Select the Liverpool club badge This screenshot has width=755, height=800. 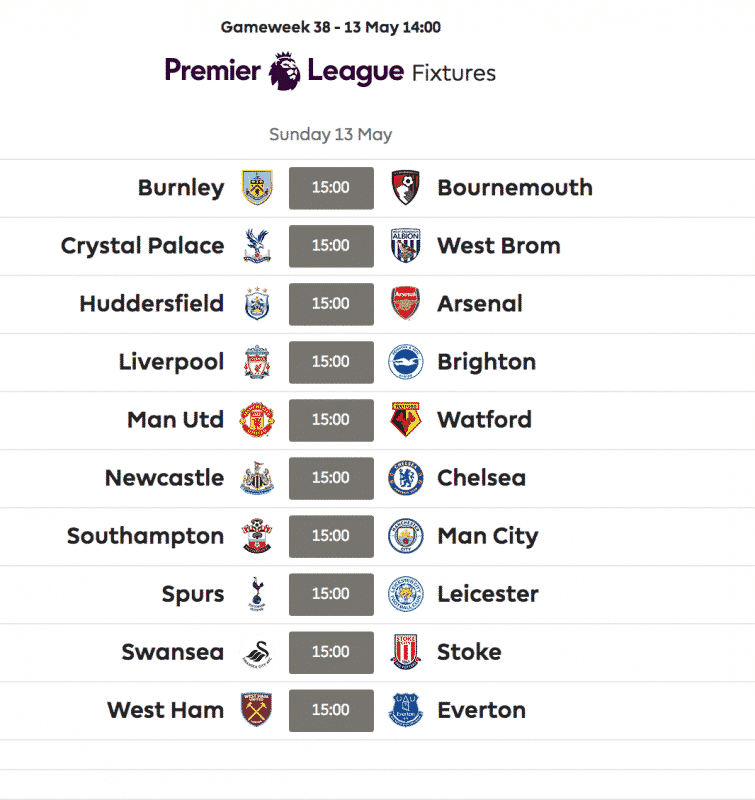click(x=257, y=362)
